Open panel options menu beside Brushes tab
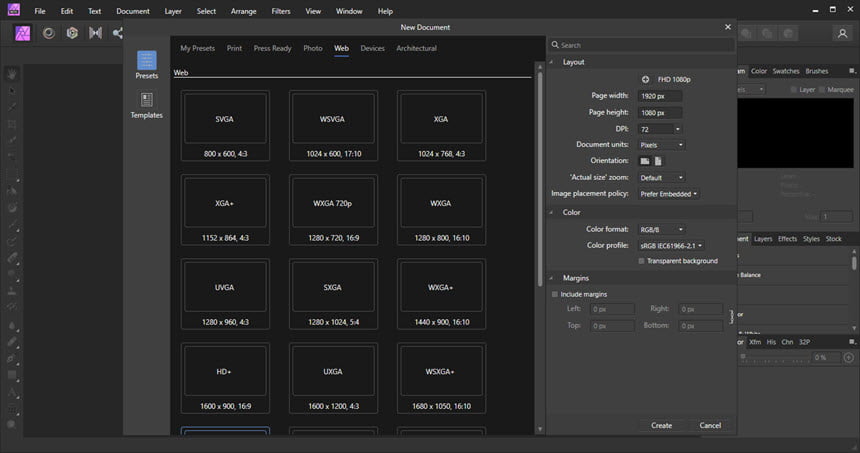The width and height of the screenshot is (860, 453). 852,71
